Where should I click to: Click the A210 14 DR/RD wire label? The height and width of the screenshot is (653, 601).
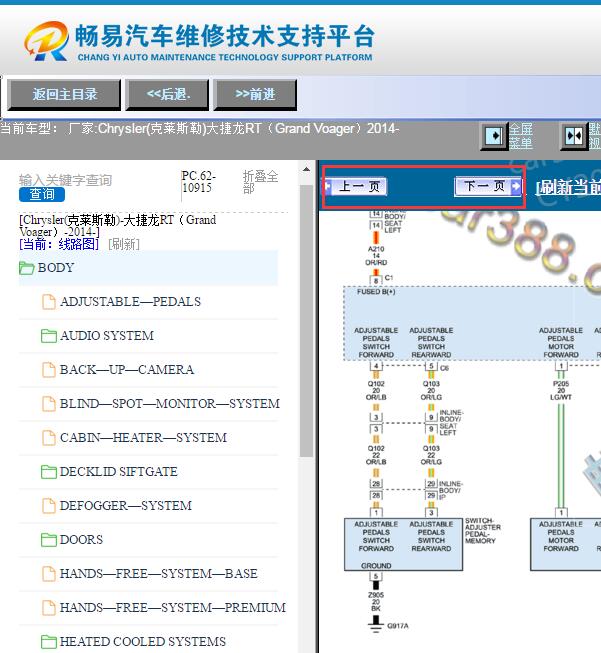point(376,256)
